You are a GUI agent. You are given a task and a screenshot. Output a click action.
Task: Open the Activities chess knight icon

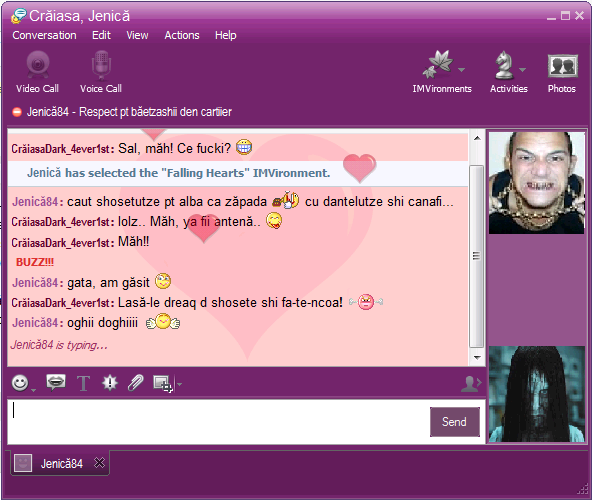504,65
